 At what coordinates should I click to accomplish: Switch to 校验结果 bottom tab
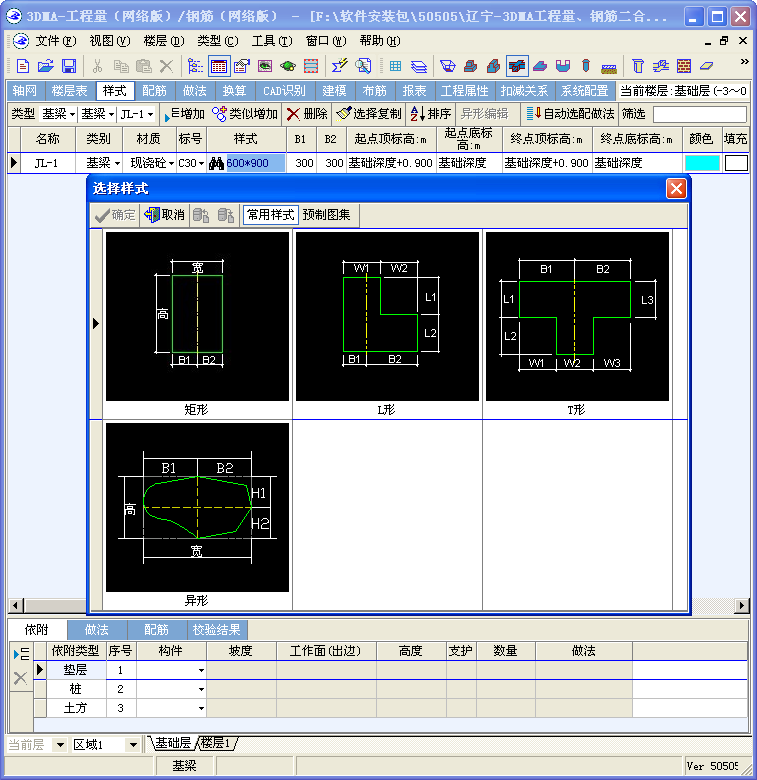pyautogui.click(x=216, y=630)
